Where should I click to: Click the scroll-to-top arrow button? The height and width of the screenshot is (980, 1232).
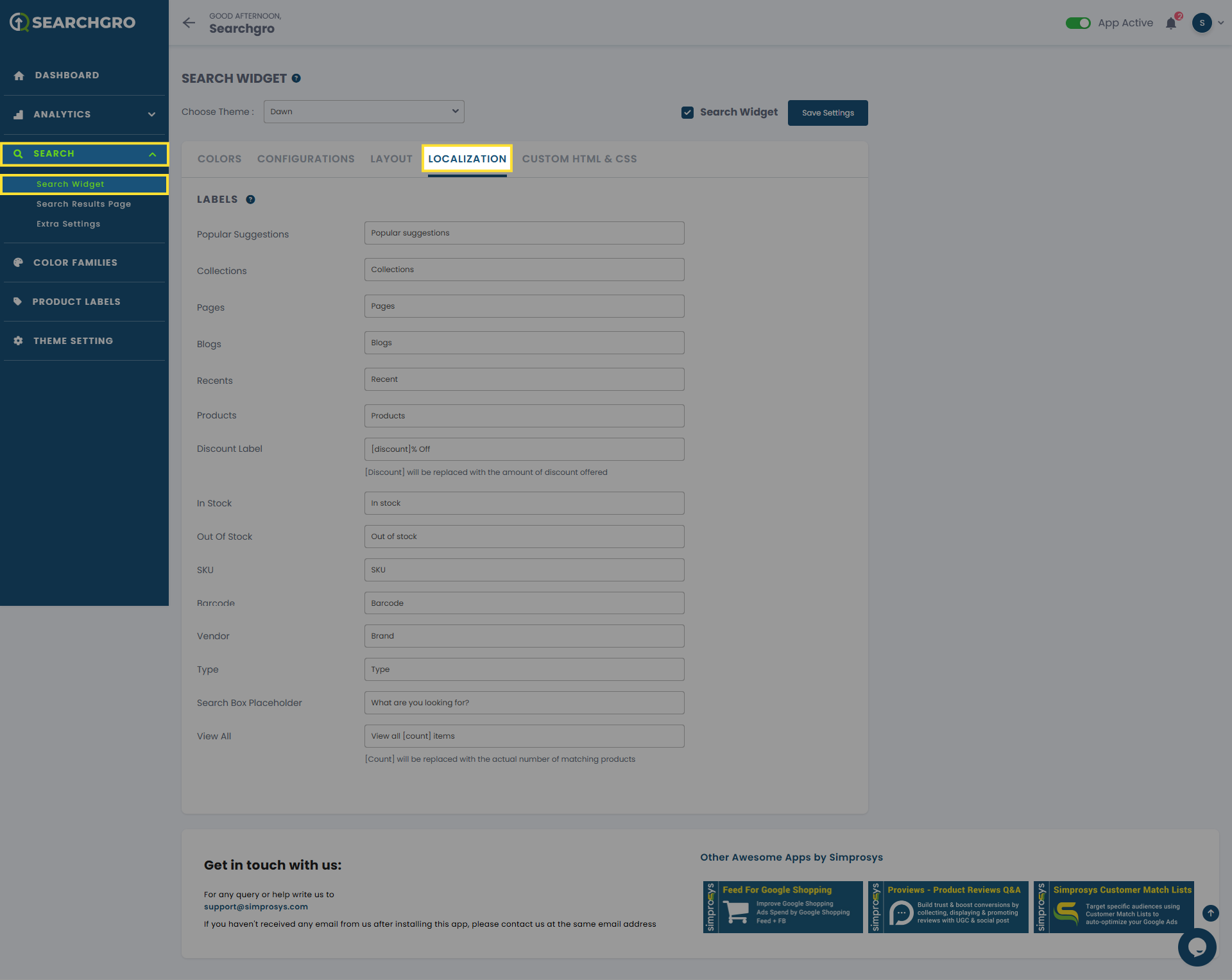coord(1210,913)
